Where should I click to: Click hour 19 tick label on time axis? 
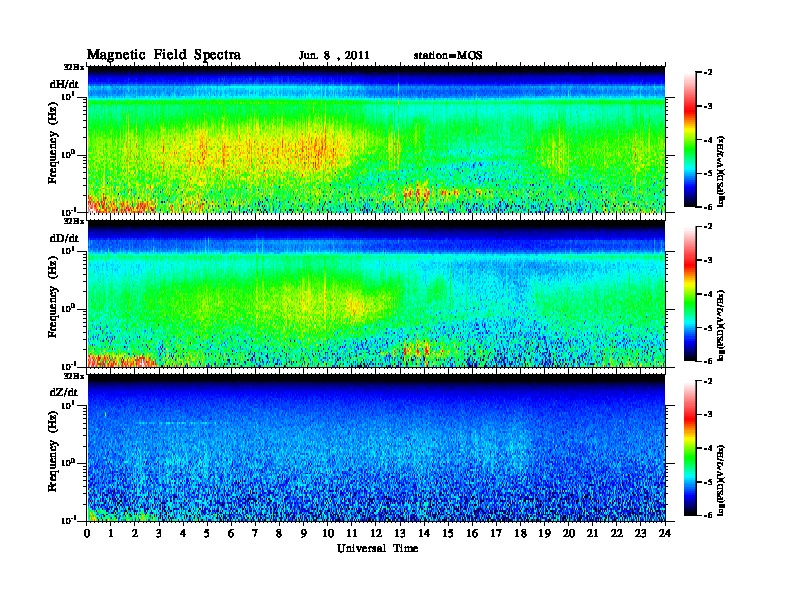point(544,534)
